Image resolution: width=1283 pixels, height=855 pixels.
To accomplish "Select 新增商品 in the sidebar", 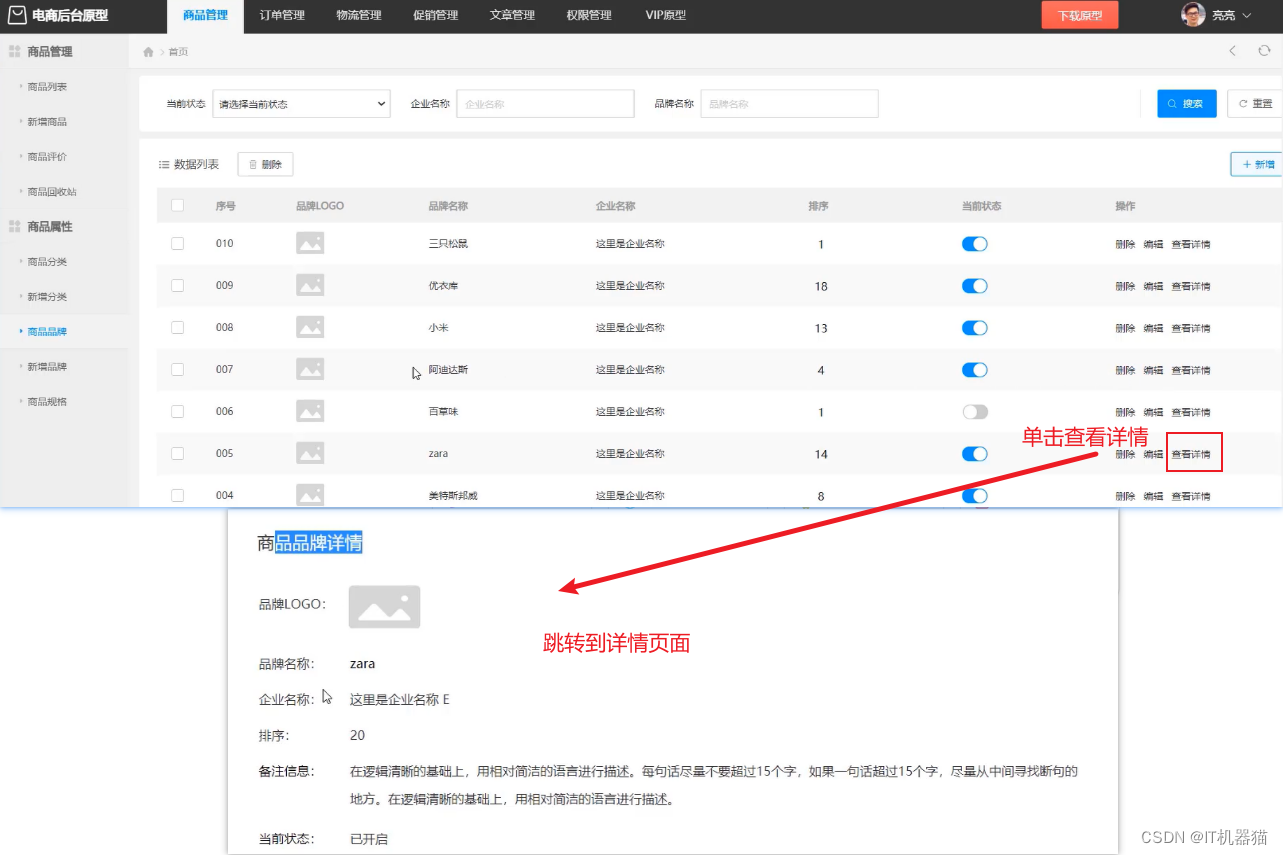I will coord(47,122).
